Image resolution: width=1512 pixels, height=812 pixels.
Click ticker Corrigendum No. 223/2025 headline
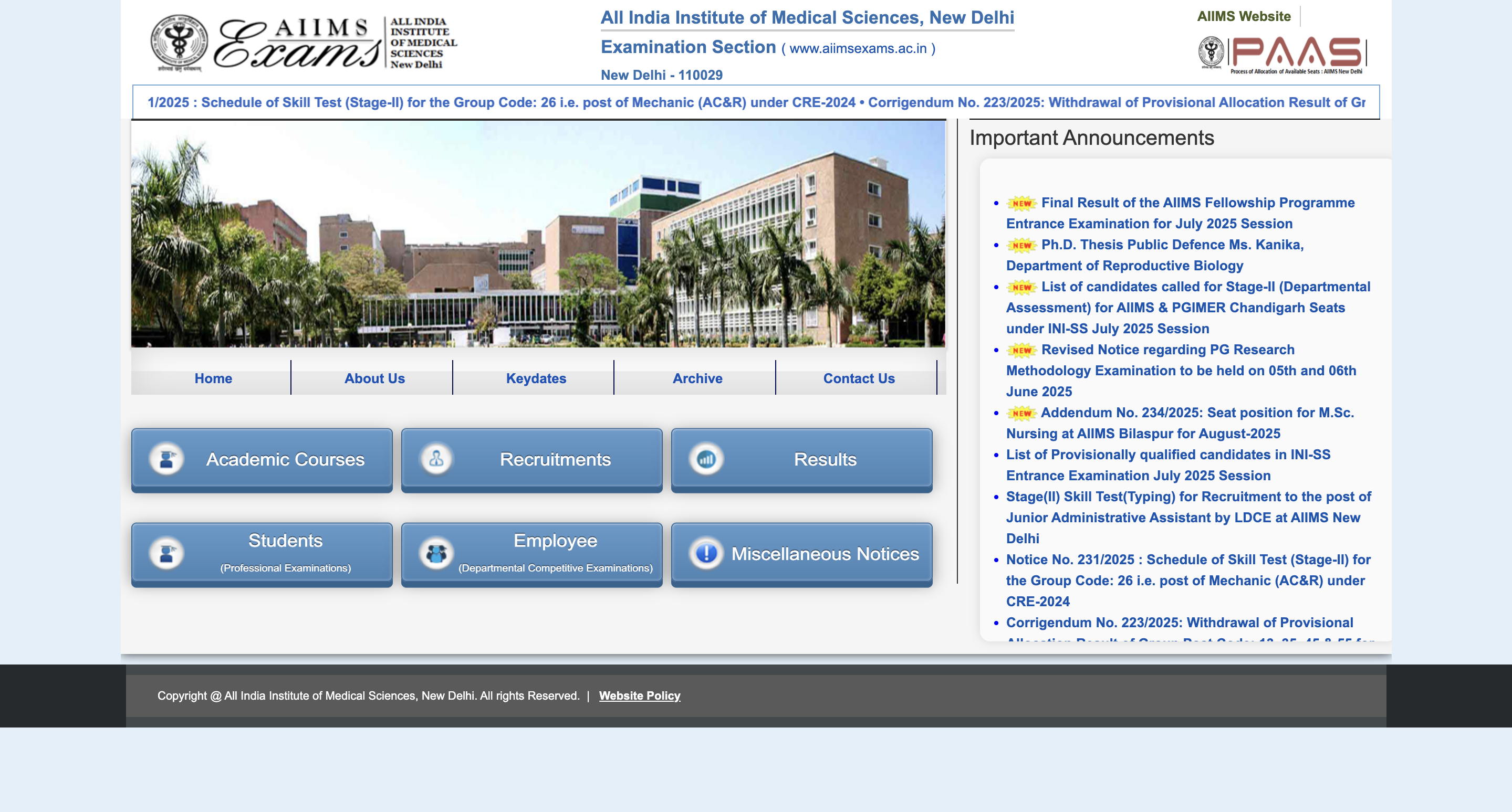pos(1117,103)
